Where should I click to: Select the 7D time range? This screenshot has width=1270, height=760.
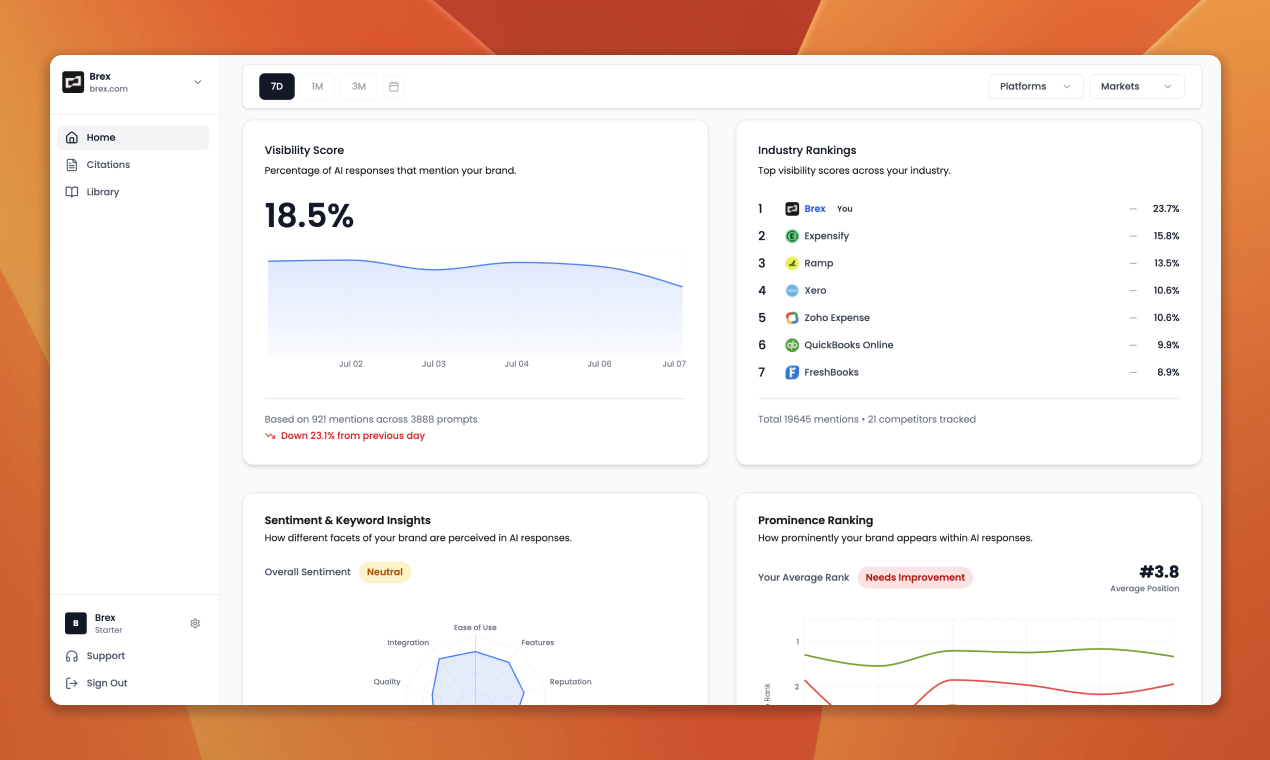click(x=277, y=86)
